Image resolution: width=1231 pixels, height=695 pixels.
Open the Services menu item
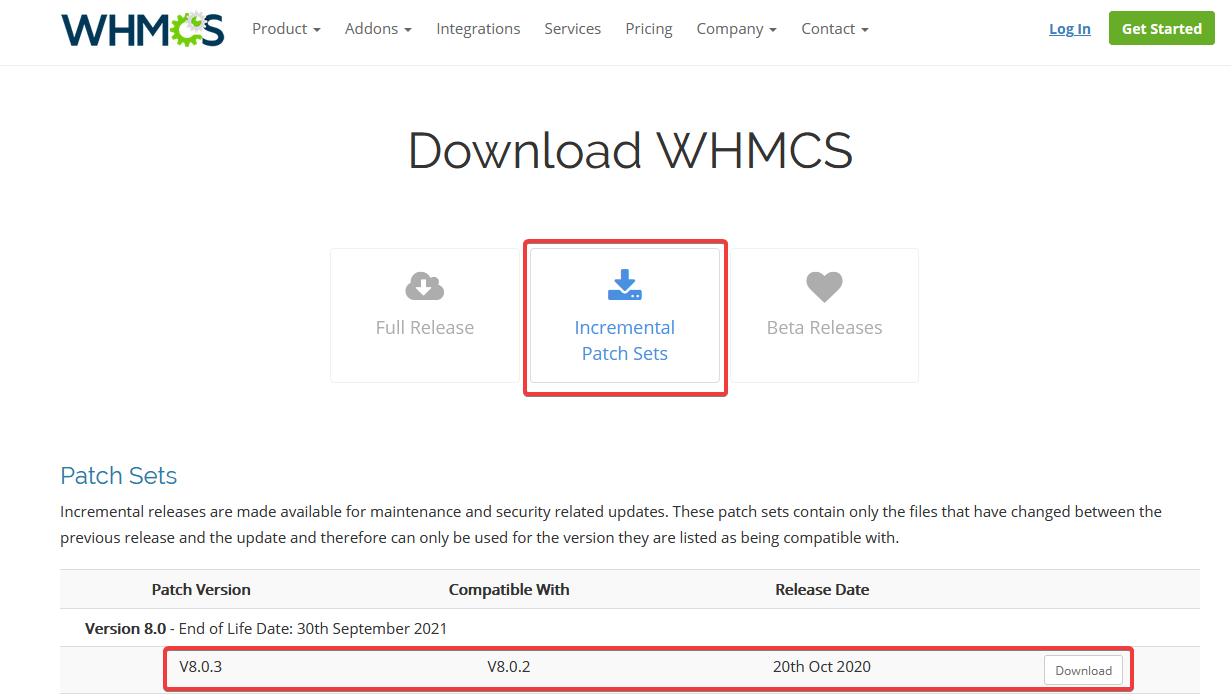573,29
